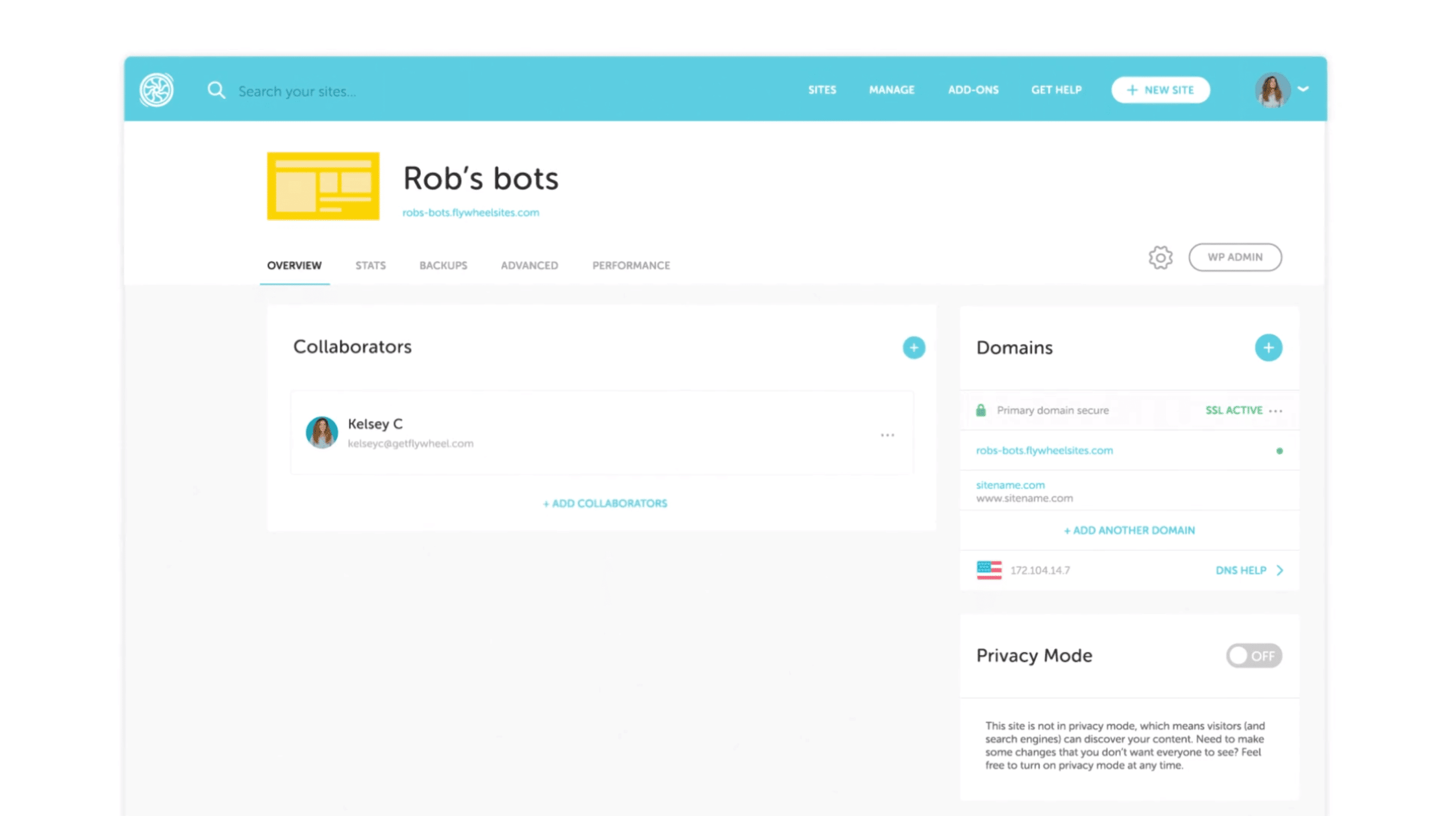Open site settings gear icon

(1160, 258)
